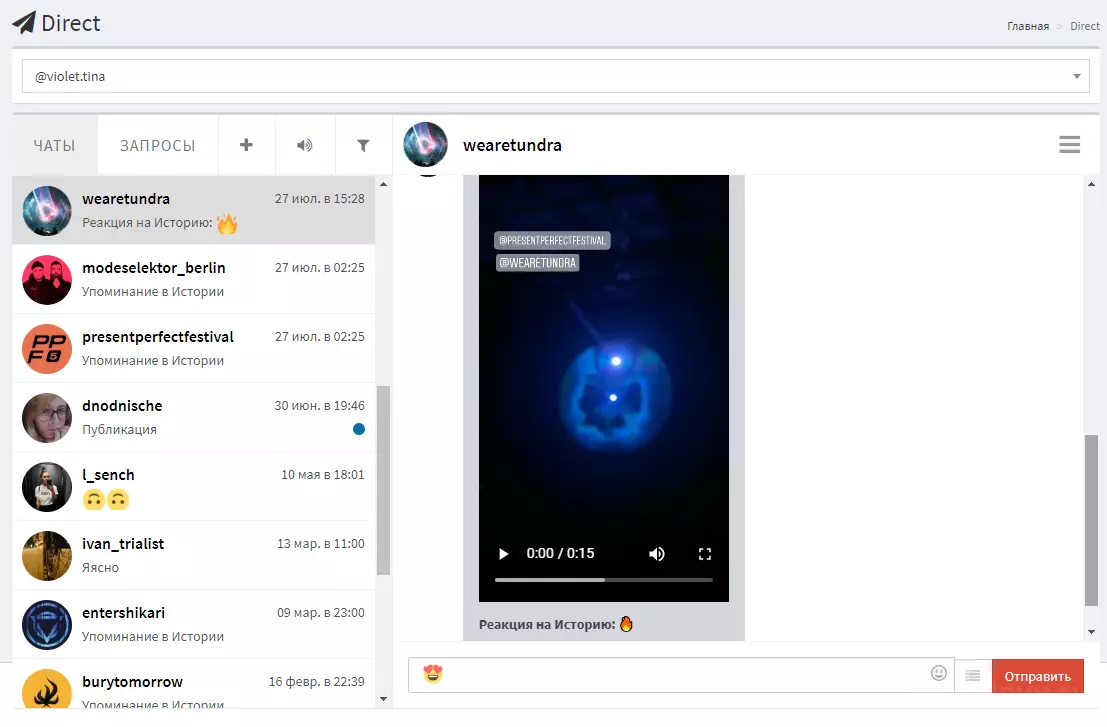Switch to the ЗАПРОСЫ tab
Screen dimensions: 1107x727
[157, 145]
